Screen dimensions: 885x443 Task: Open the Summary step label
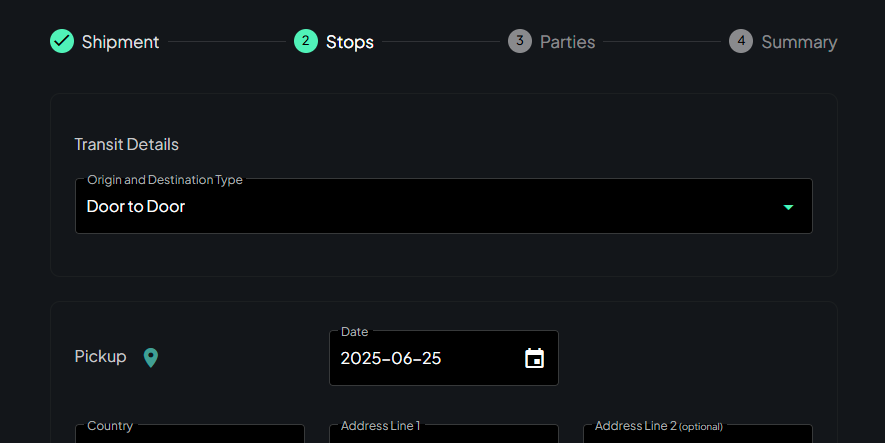[799, 42]
